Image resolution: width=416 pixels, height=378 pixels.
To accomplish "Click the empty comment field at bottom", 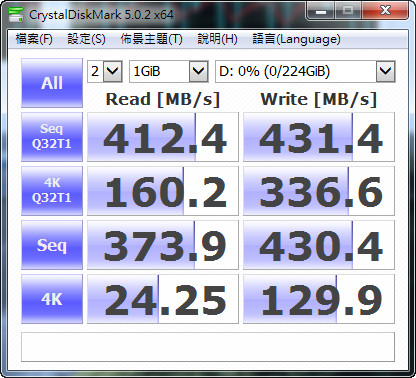I will pyautogui.click(x=208, y=347).
